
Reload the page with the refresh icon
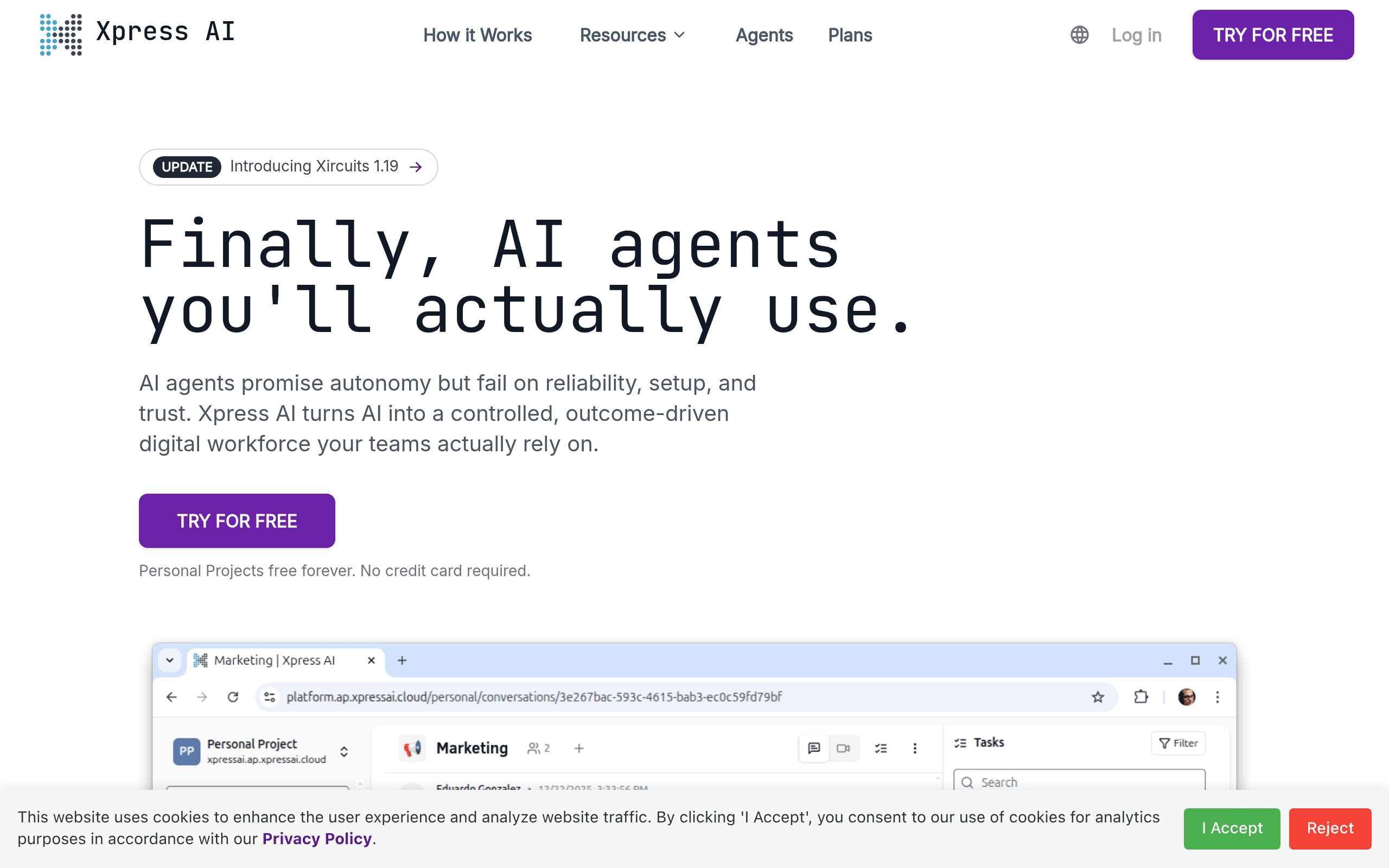click(232, 697)
